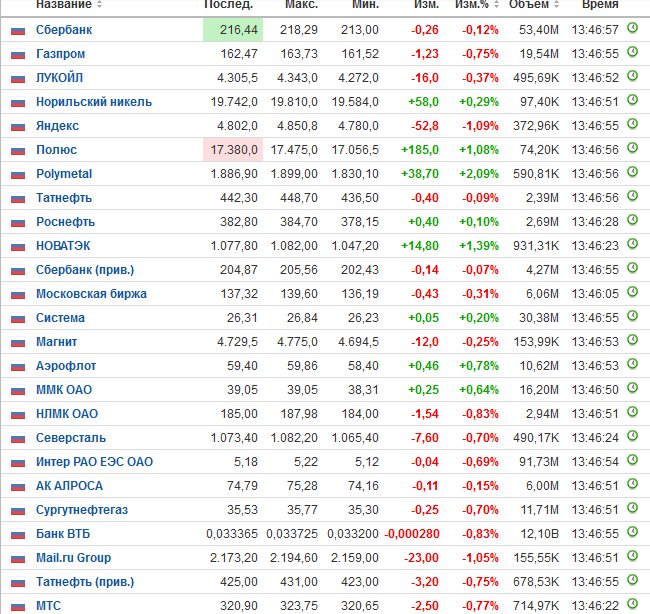Click the clock icon in the Polymetal row
650x614 pixels.
tap(632, 172)
